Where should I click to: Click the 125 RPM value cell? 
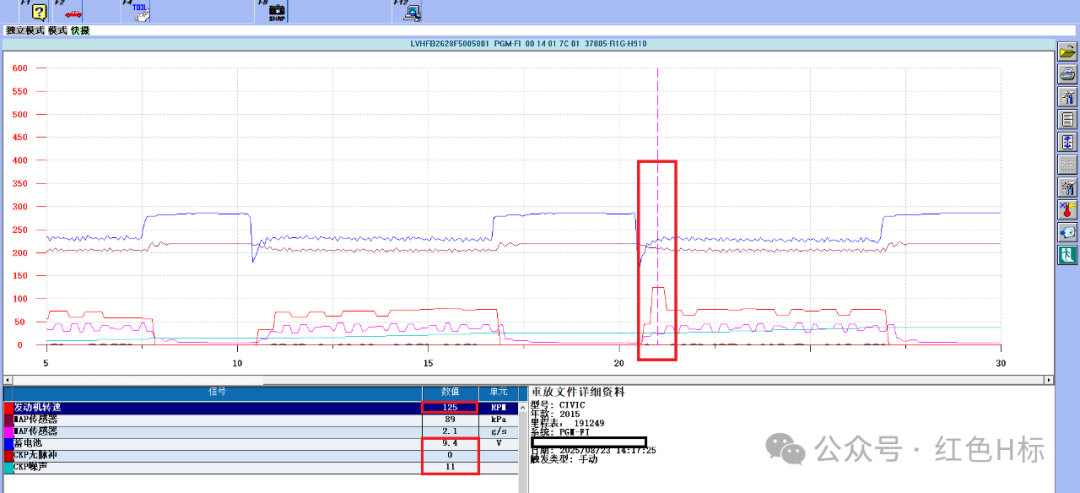[x=450, y=408]
